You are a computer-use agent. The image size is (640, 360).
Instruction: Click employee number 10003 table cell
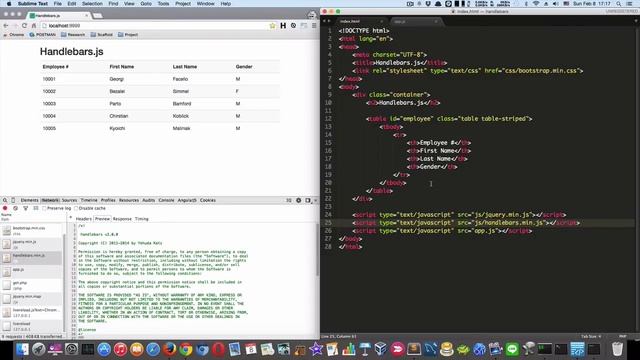coord(49,104)
